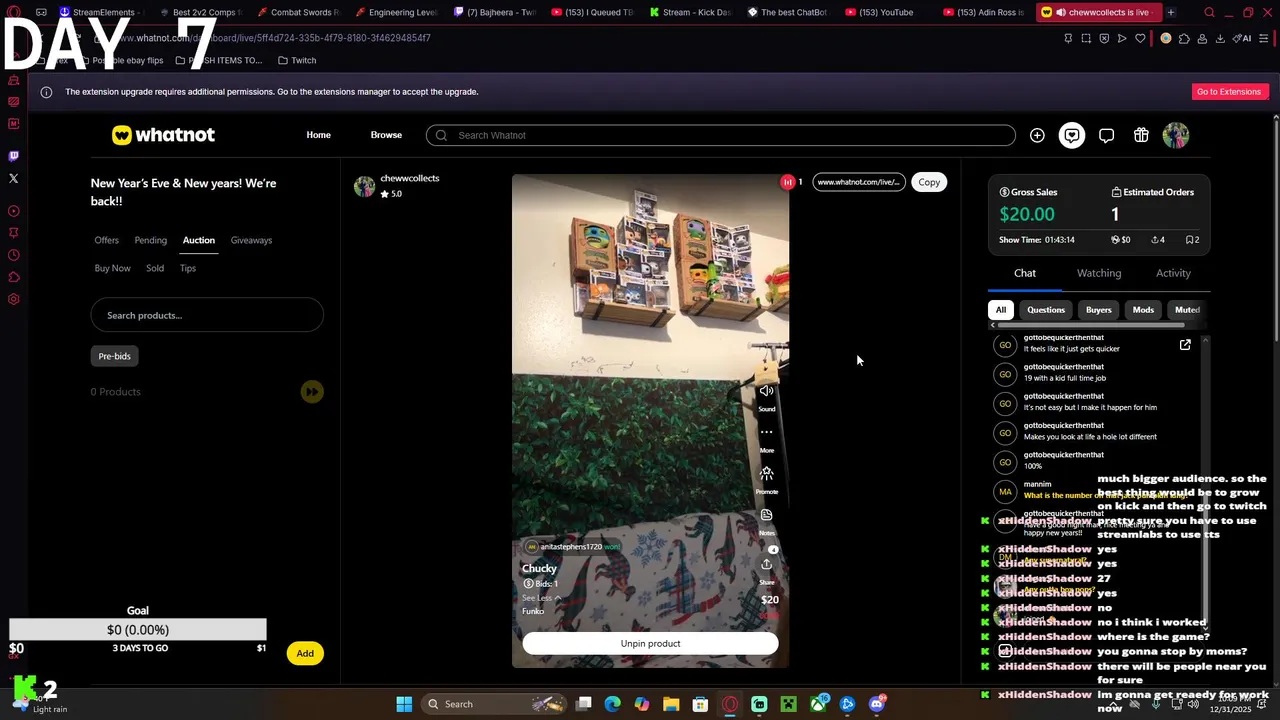Switch to the Pending tab
This screenshot has height=720, width=1280.
[151, 240]
